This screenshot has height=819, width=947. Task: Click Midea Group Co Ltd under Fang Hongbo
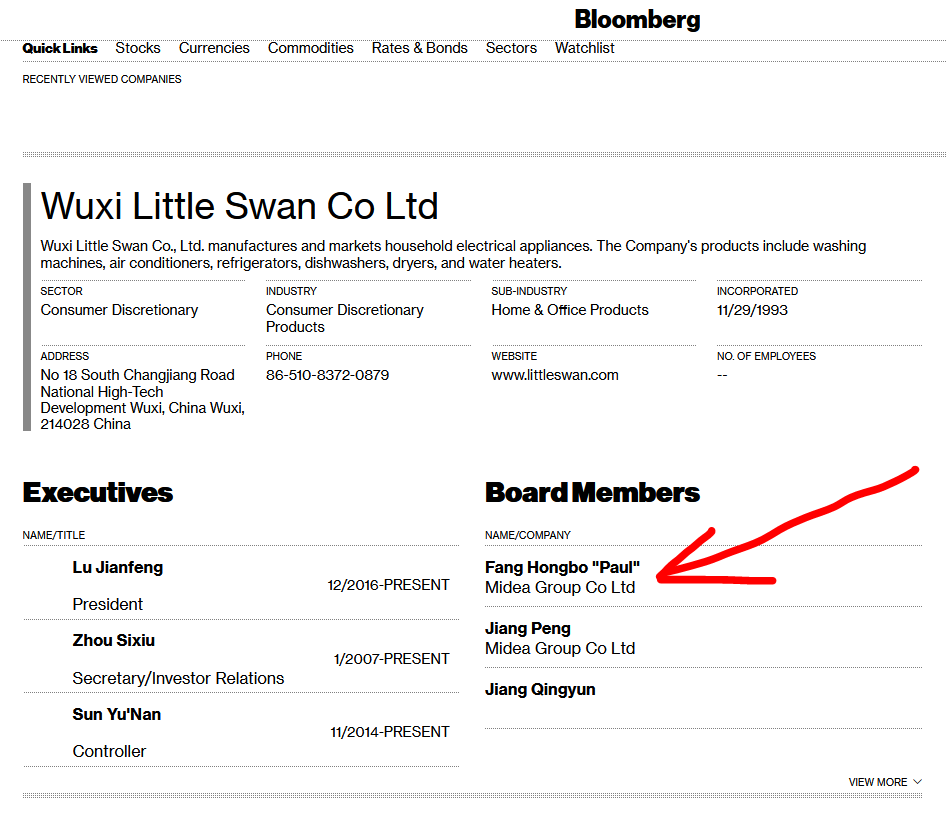click(560, 587)
